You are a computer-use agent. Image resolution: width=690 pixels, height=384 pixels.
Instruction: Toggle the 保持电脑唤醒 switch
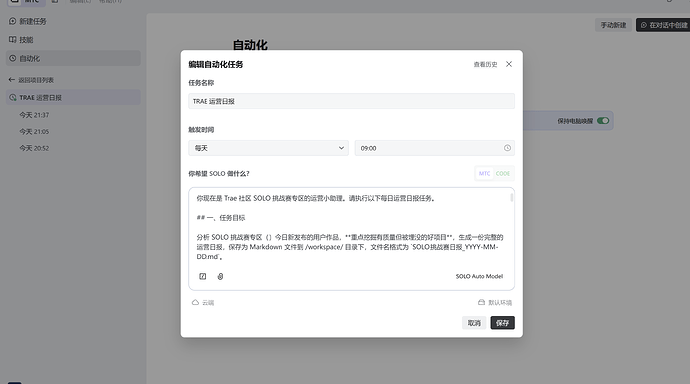603,121
